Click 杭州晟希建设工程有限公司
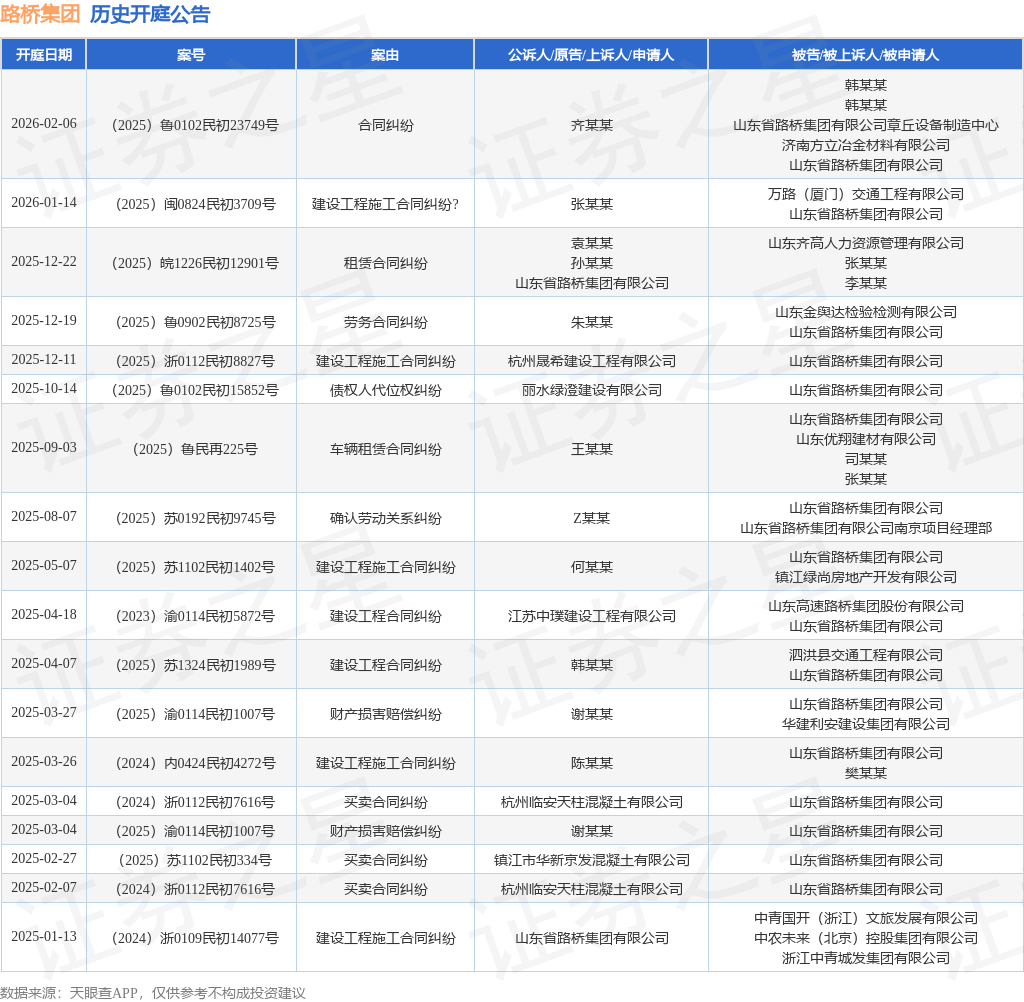This screenshot has height=1002, width=1024. [x=592, y=361]
